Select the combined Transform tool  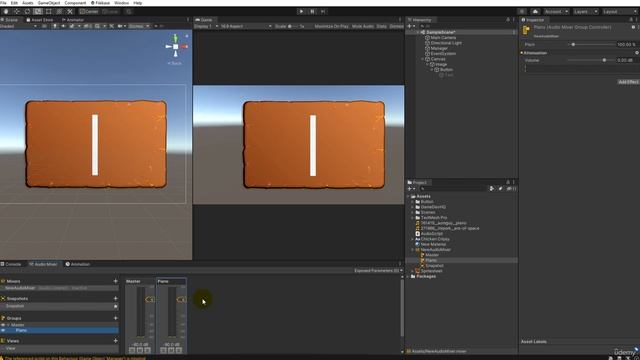click(59, 11)
